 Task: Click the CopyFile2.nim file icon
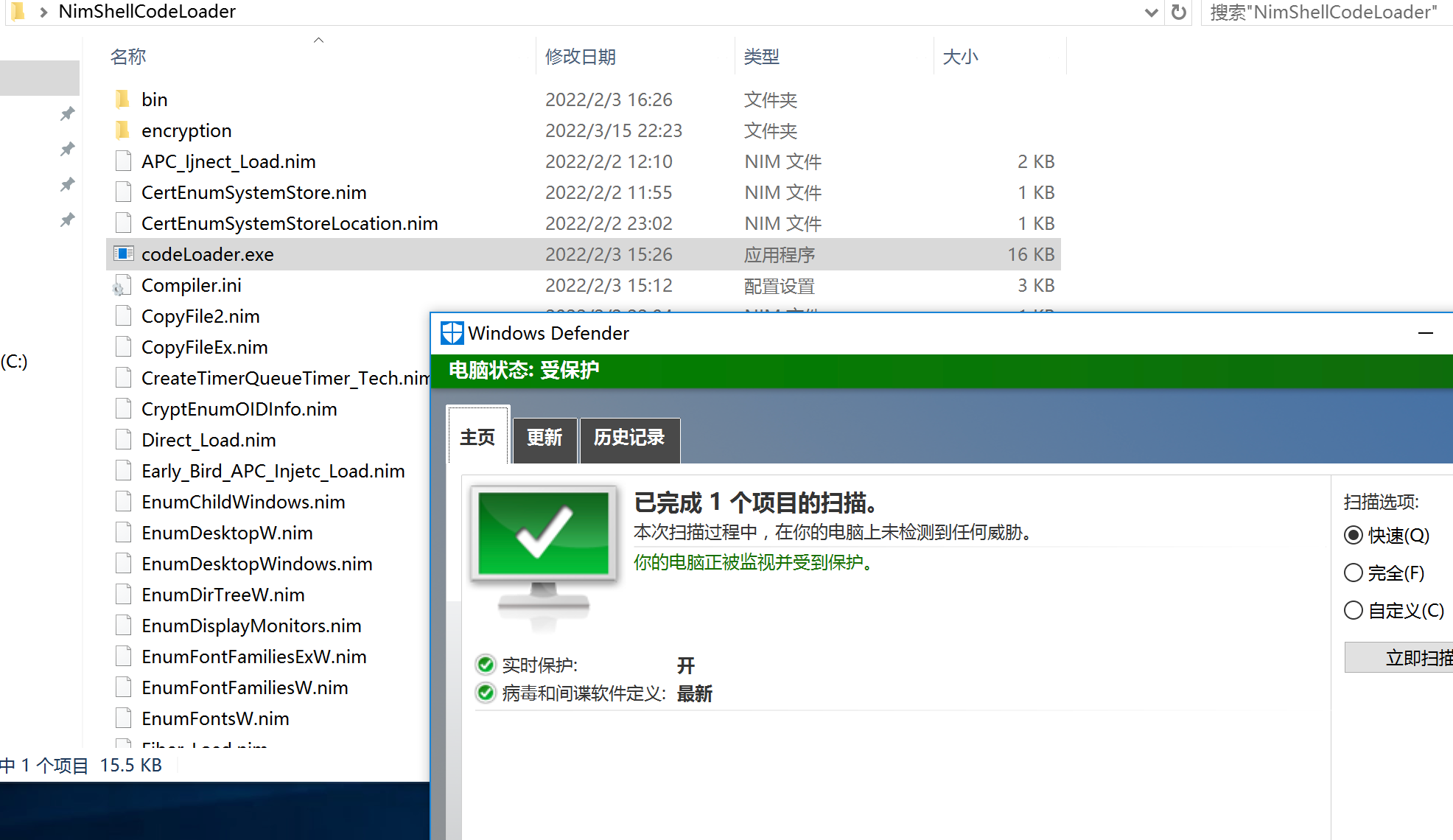pyautogui.click(x=123, y=316)
